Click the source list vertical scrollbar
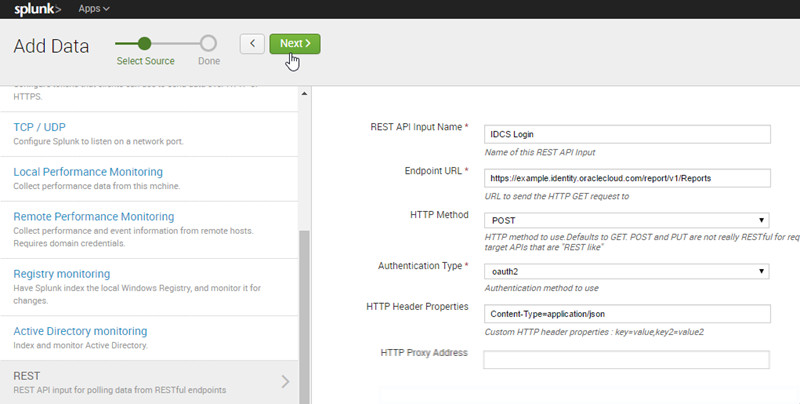 (305, 300)
